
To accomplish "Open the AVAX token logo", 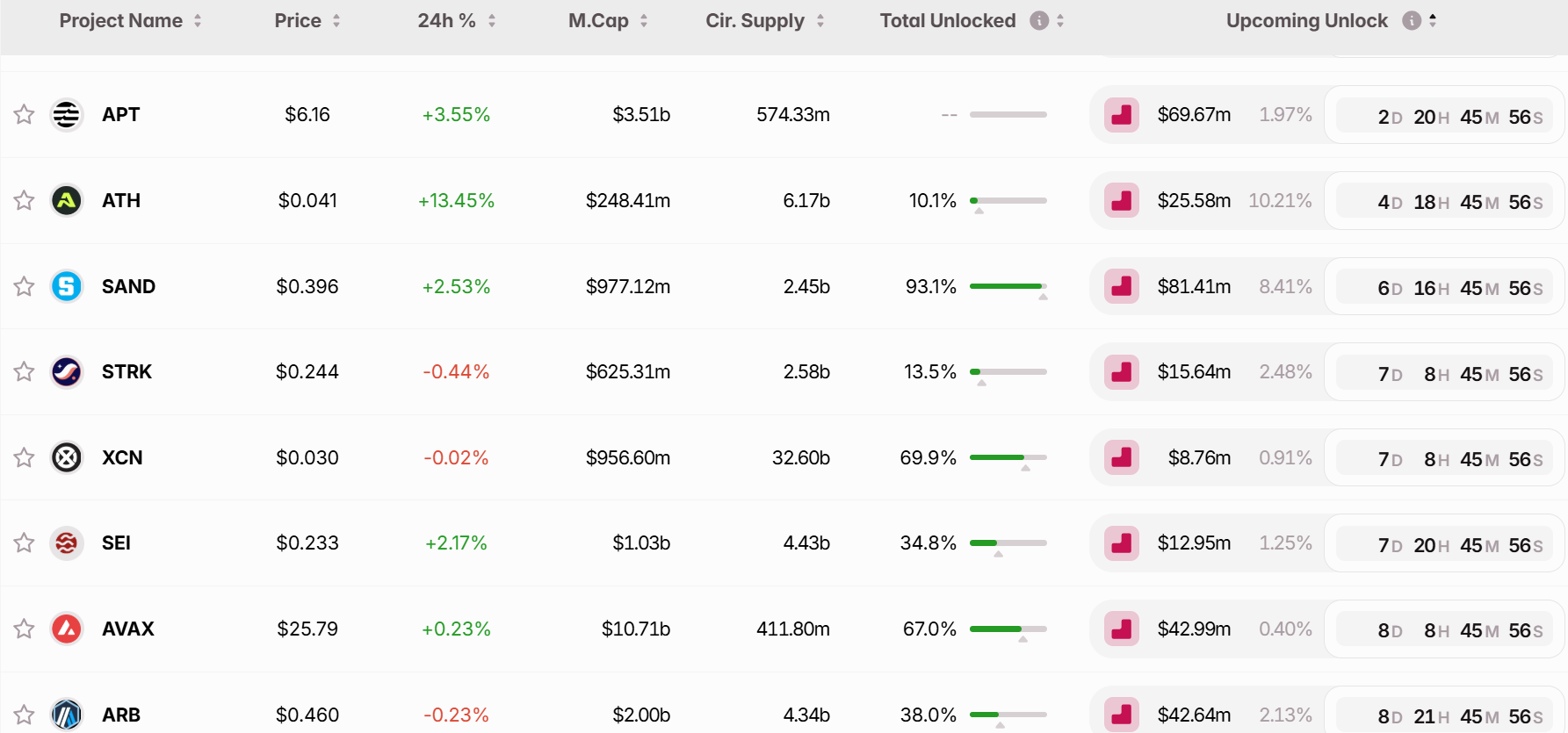I will point(67,629).
